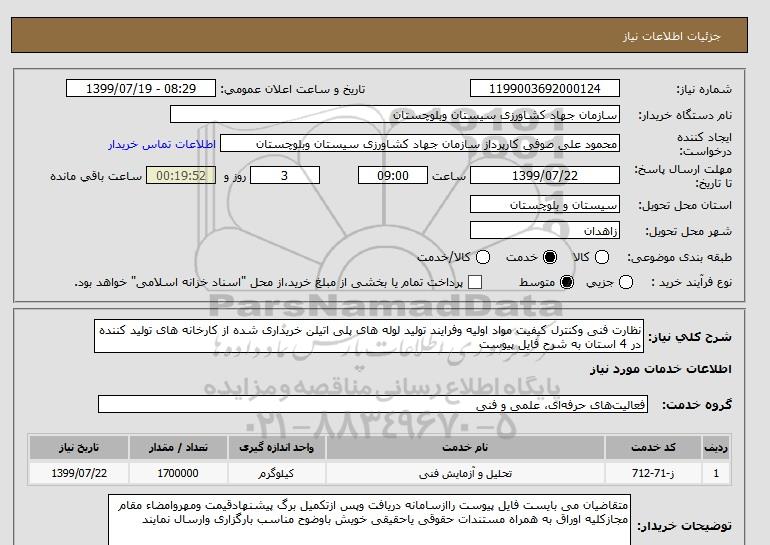Click the service group field فعالیت‌های حرفه‌ای
Image resolution: width=770 pixels, height=545 pixels.
pyautogui.click(x=373, y=405)
